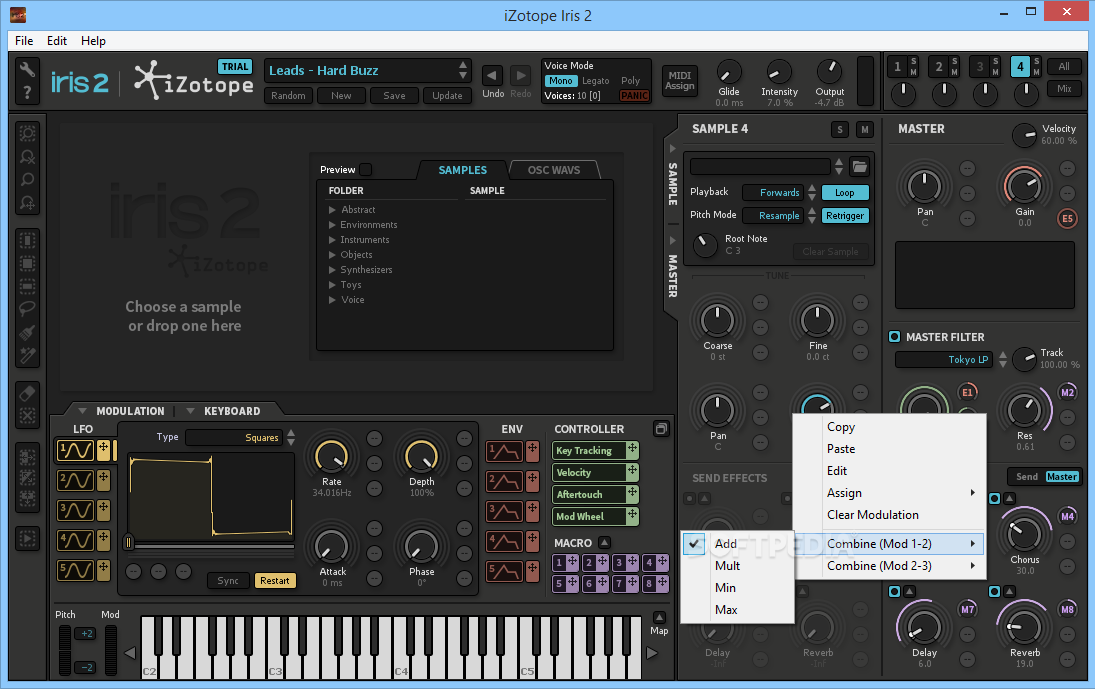This screenshot has width=1095, height=689.
Task: Open the wrench settings icon
Action: pos(27,69)
